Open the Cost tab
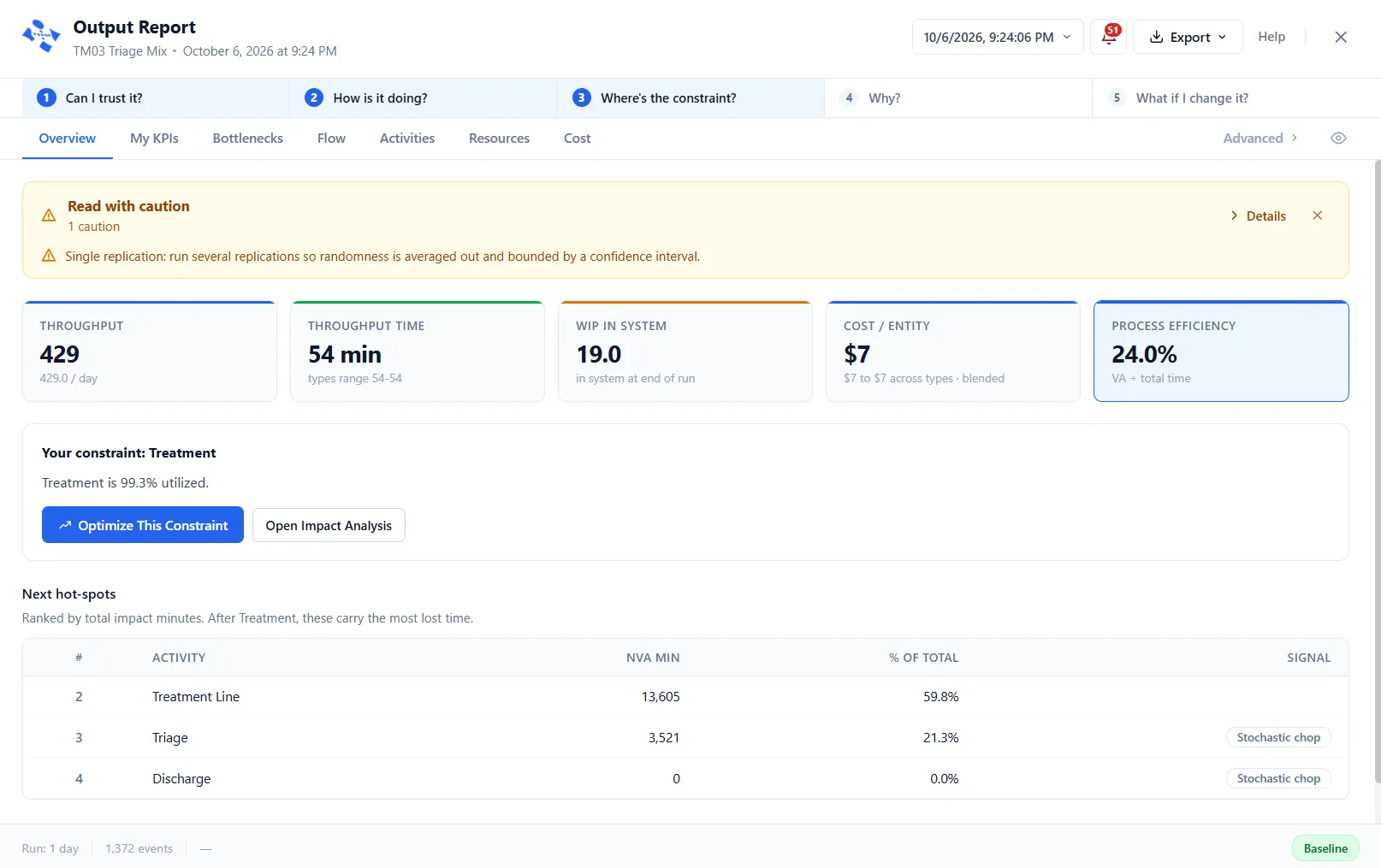This screenshot has height=868, width=1381. [578, 139]
